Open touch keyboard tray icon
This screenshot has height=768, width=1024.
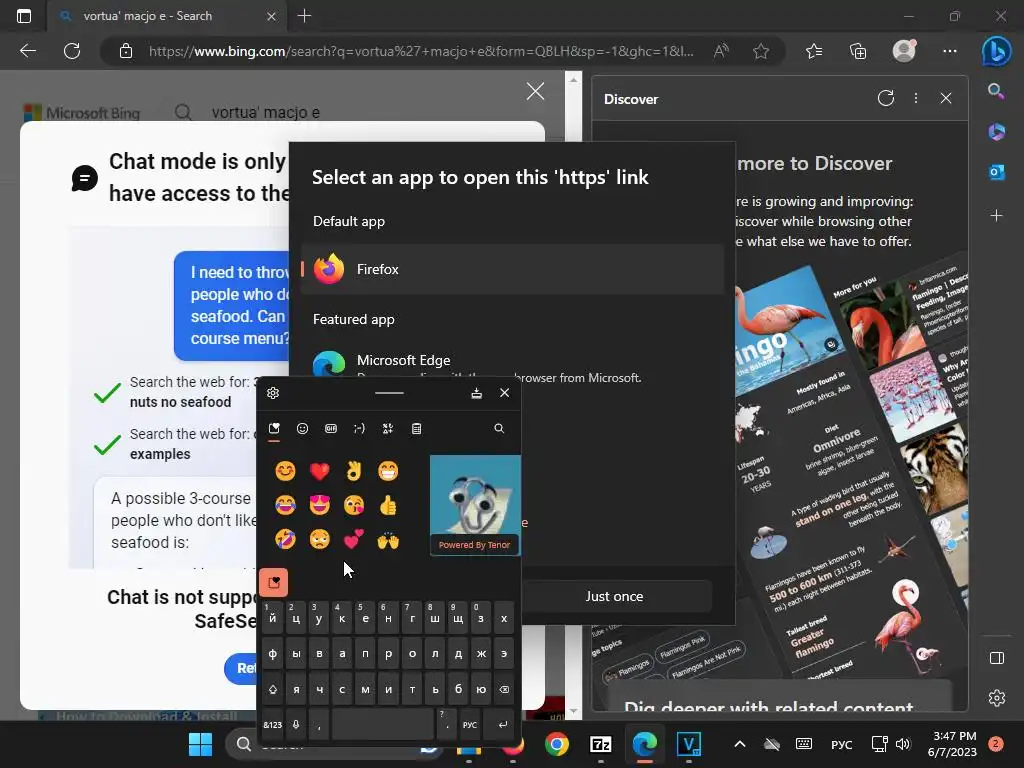coord(804,744)
